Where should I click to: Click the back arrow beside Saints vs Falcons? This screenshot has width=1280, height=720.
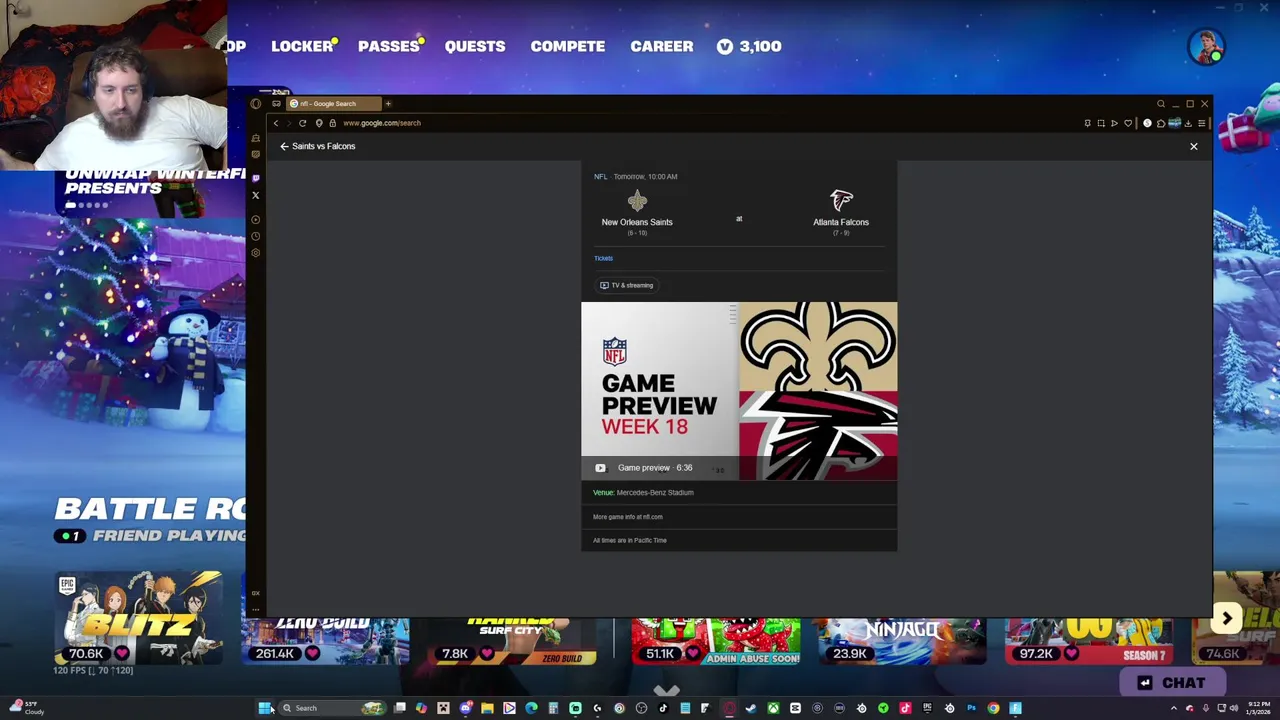coord(284,146)
